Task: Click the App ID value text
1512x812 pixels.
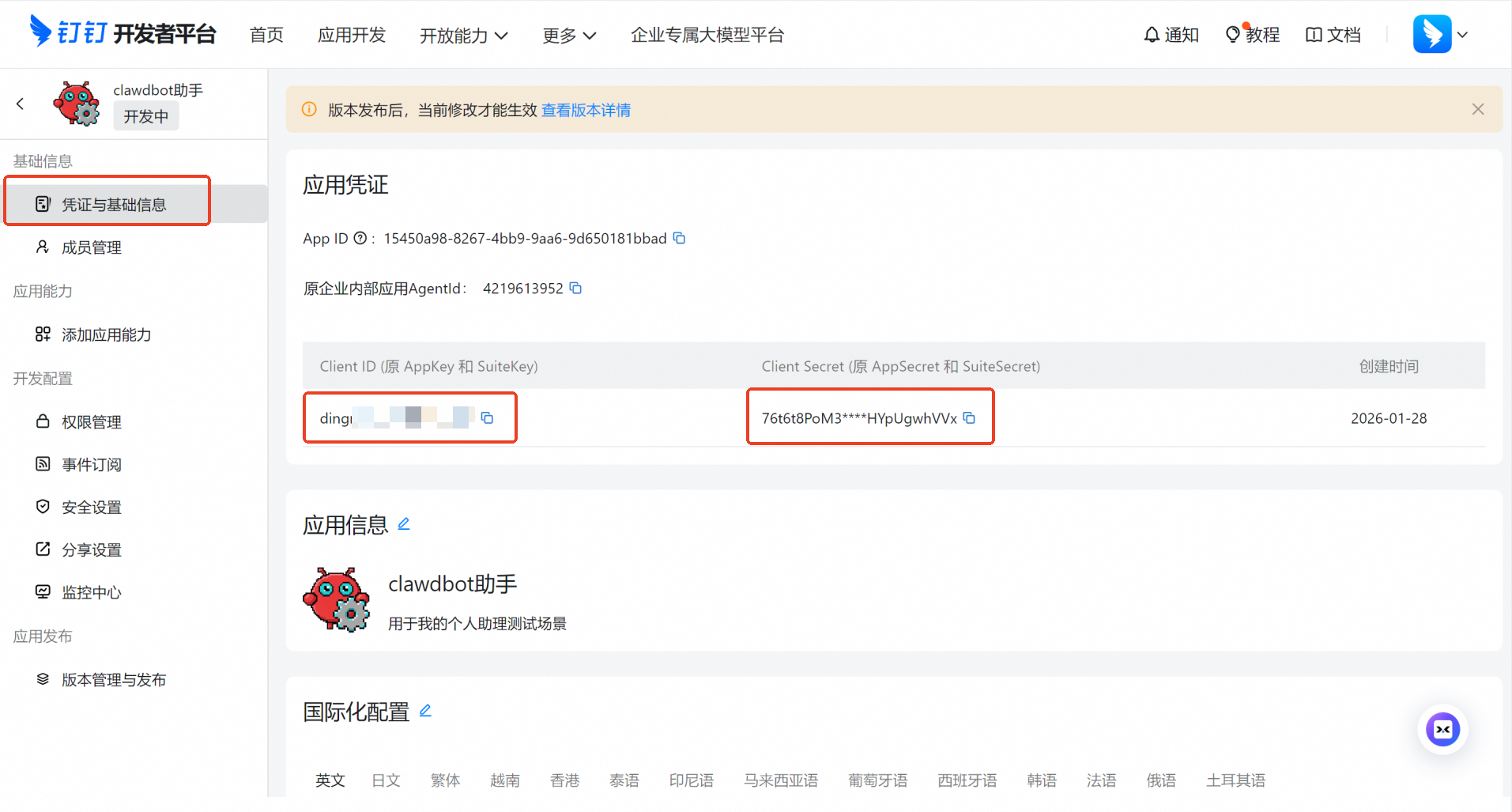Action: (x=525, y=239)
